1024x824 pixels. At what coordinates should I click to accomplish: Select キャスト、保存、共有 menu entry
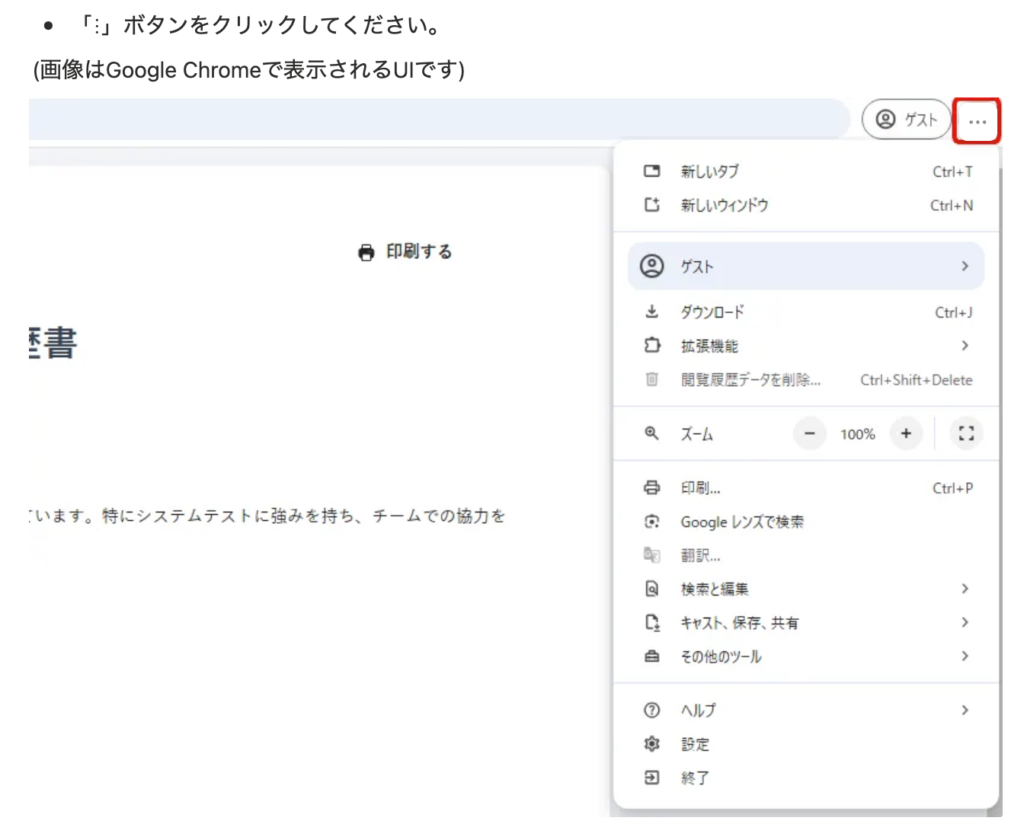tap(739, 623)
